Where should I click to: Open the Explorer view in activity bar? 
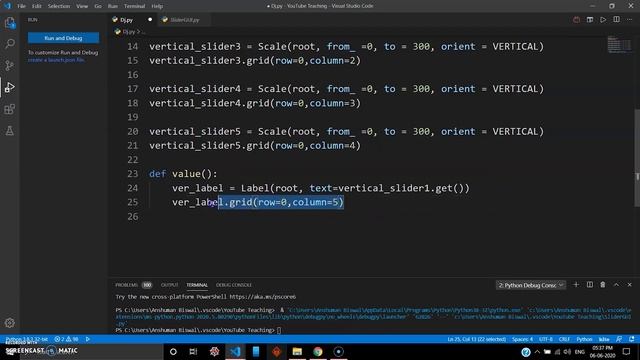click(x=10, y=23)
